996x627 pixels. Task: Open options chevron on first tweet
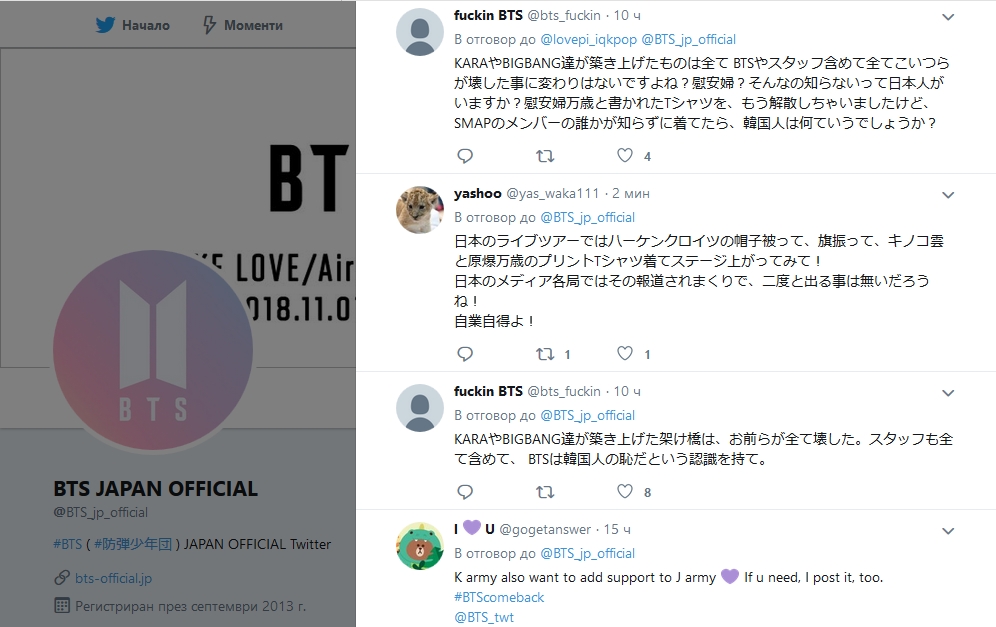(x=948, y=17)
